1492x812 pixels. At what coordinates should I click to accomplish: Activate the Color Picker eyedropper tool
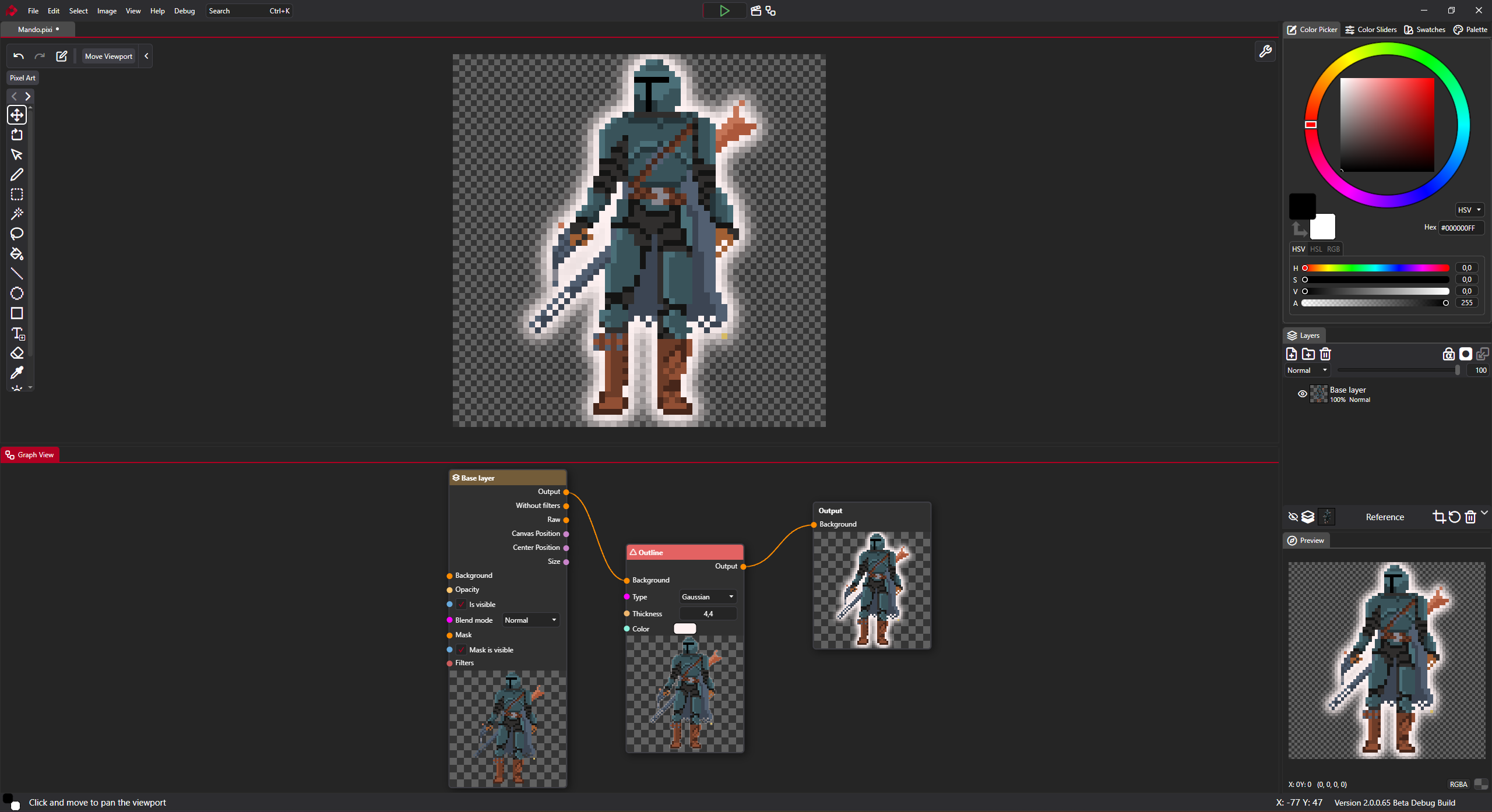pos(17,373)
